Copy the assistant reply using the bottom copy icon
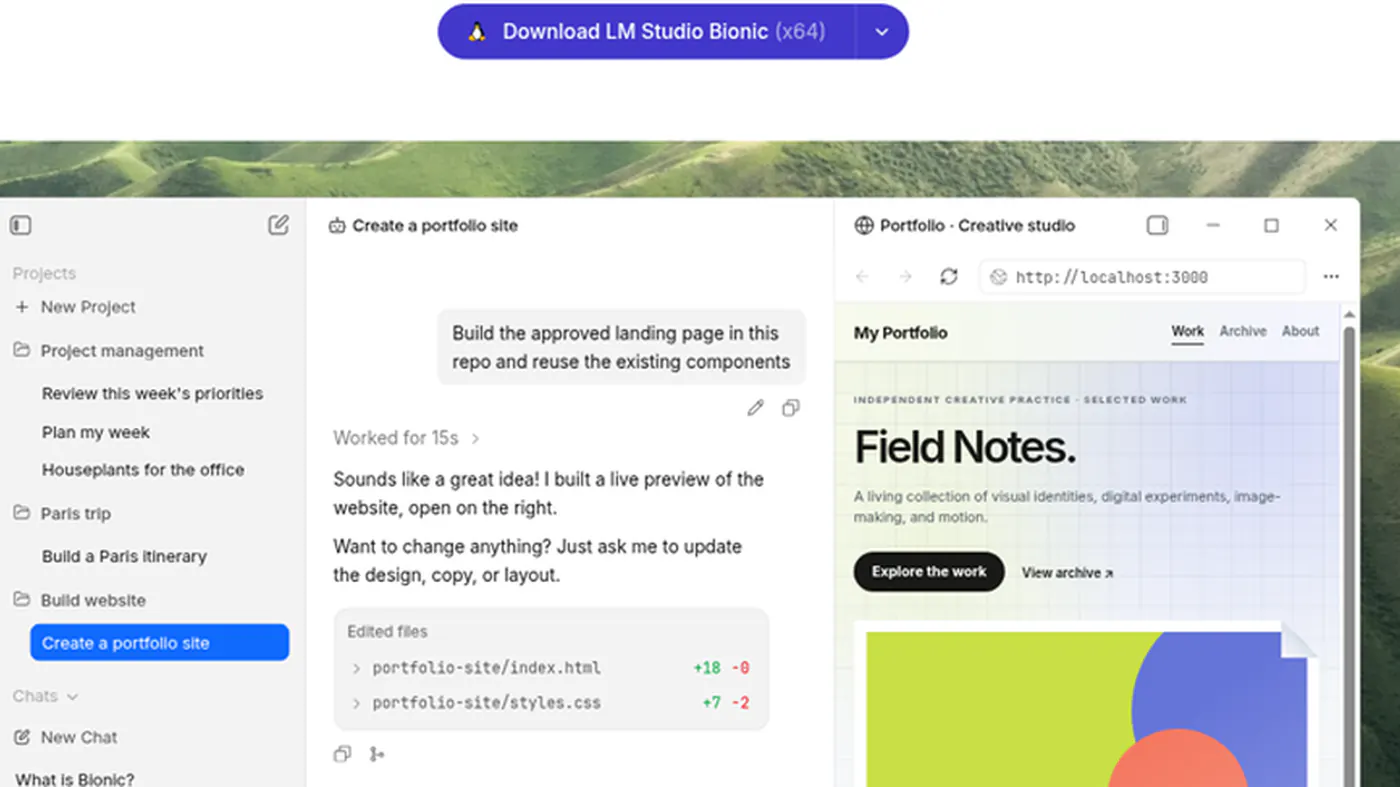Viewport: 1400px width, 787px height. (x=342, y=754)
